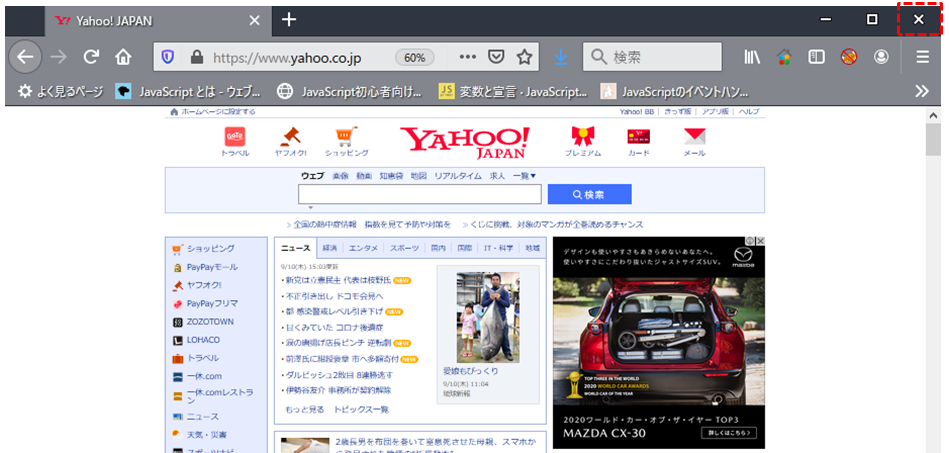
Task: Show site security info via padlock icon
Action: tap(196, 58)
